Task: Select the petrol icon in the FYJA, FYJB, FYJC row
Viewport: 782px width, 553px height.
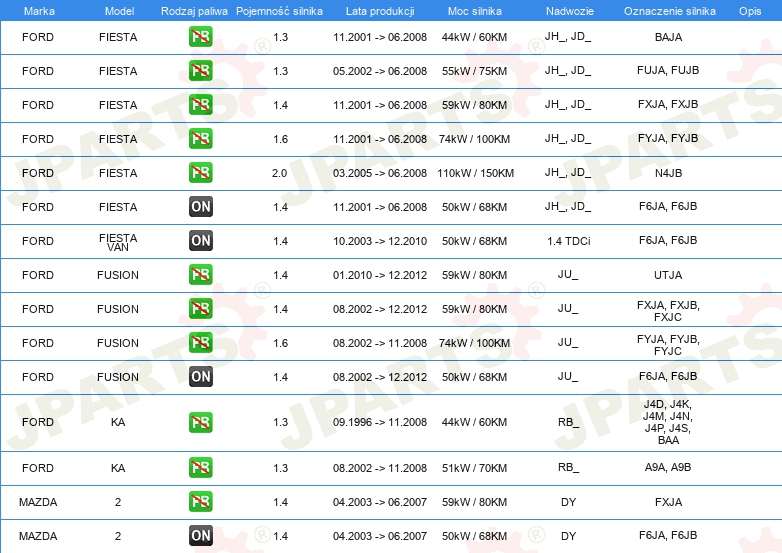Action: coord(200,343)
